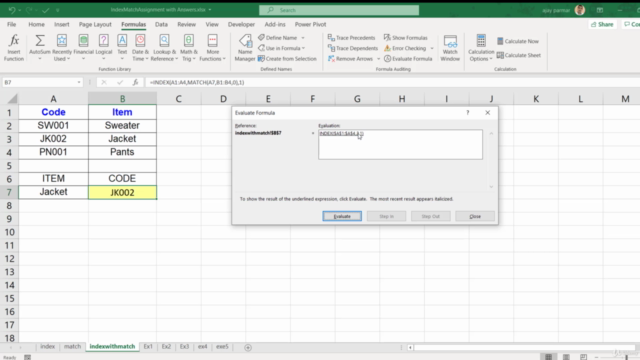This screenshot has height=360, width=640.
Task: Click Define Name
Action: pyautogui.click(x=278, y=38)
